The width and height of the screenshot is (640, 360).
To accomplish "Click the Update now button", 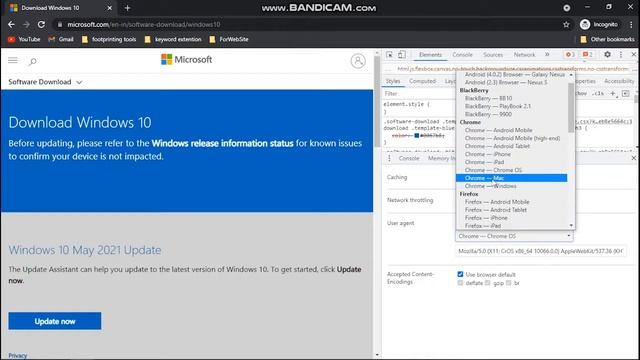I will [x=55, y=321].
